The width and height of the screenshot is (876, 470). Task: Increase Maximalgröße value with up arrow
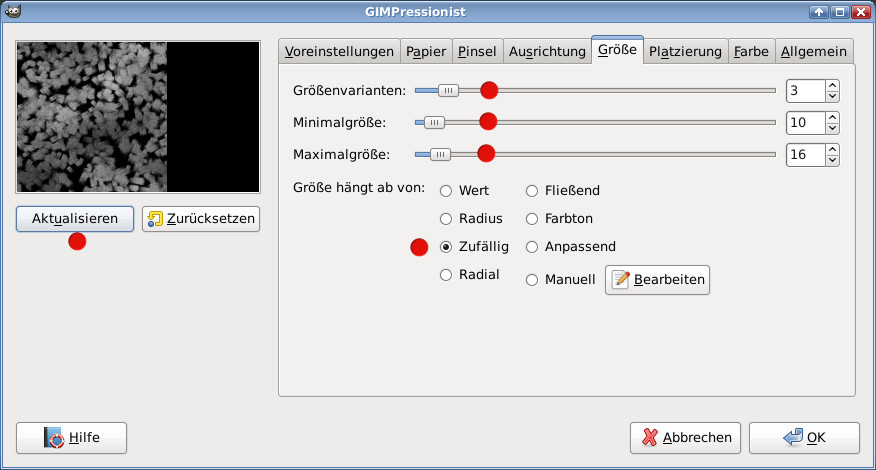(x=832, y=150)
